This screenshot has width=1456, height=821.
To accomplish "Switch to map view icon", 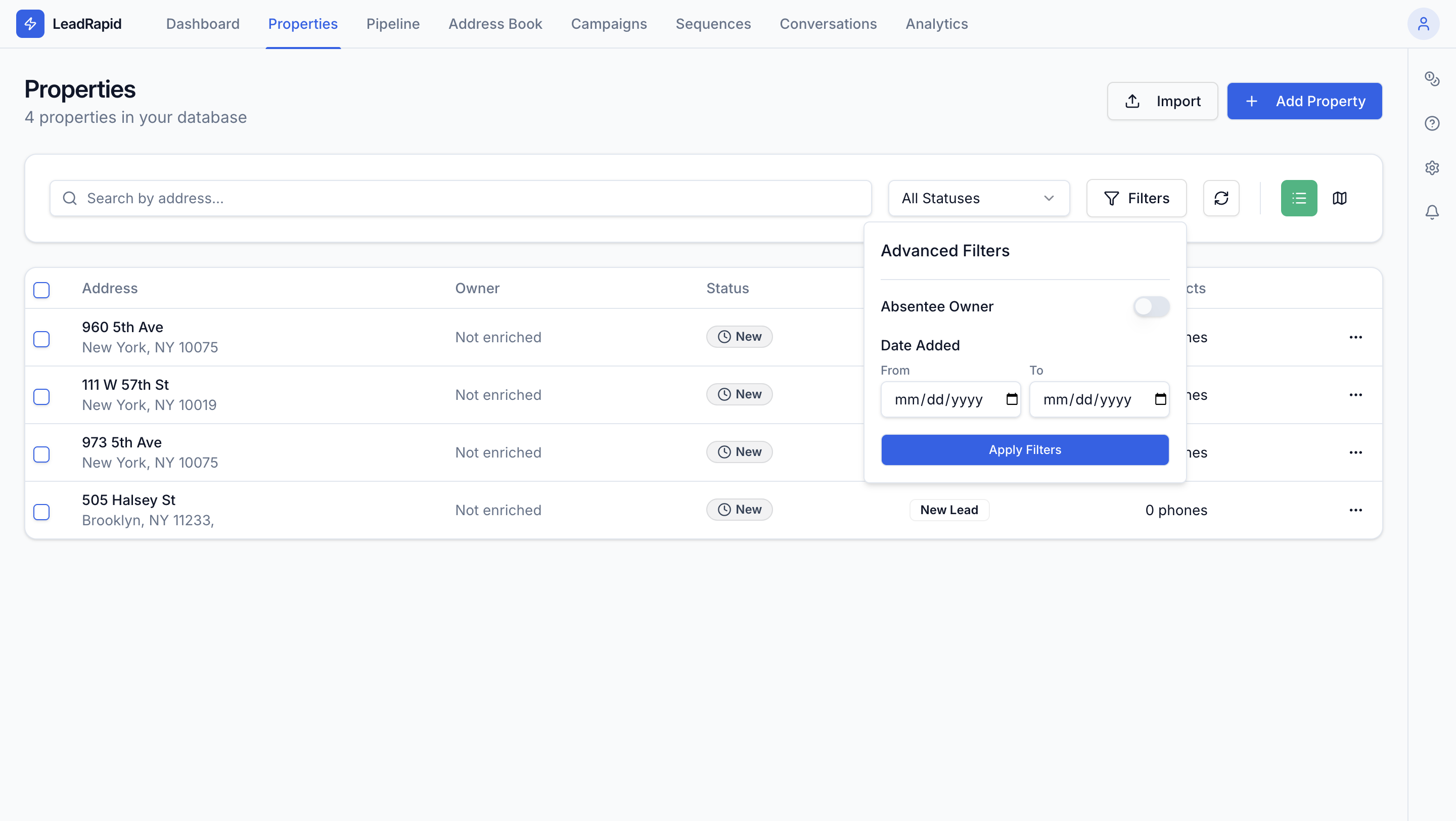I will pyautogui.click(x=1340, y=198).
